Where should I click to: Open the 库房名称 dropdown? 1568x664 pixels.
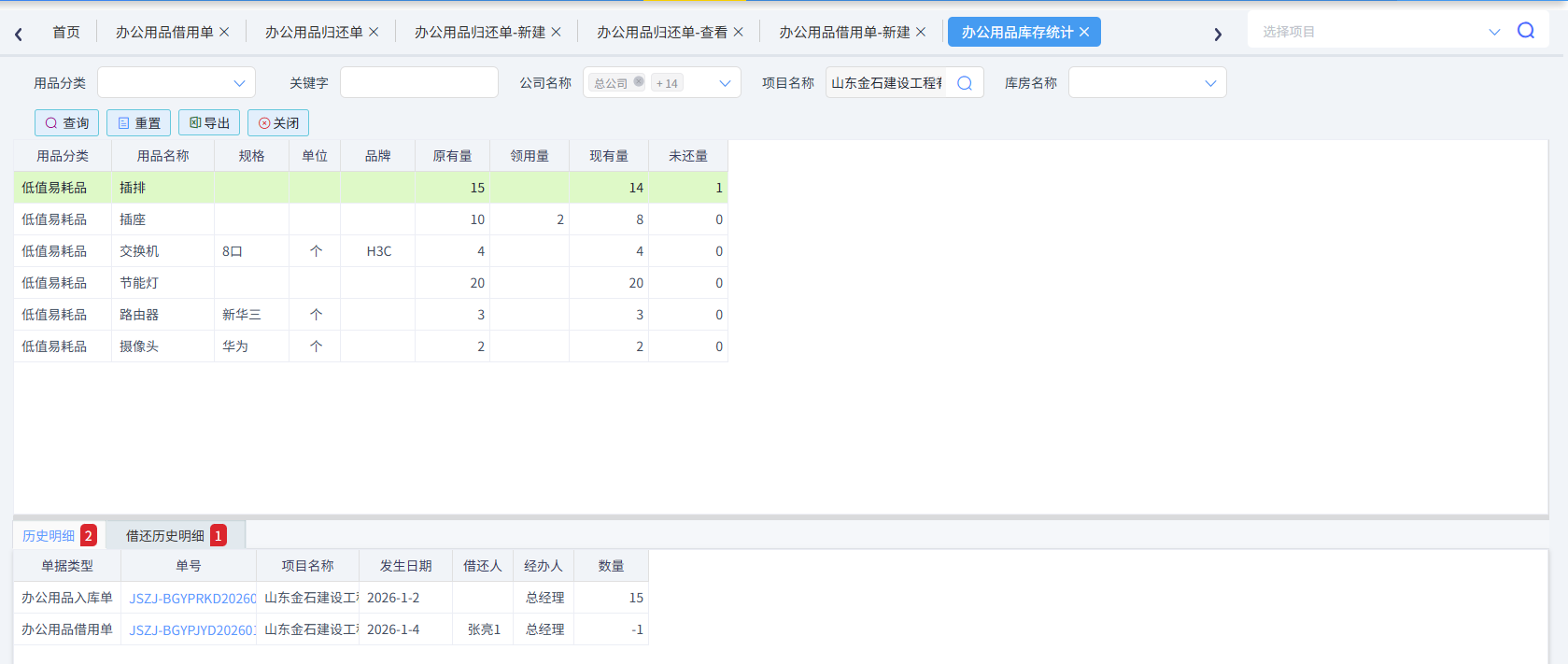pyautogui.click(x=1147, y=83)
